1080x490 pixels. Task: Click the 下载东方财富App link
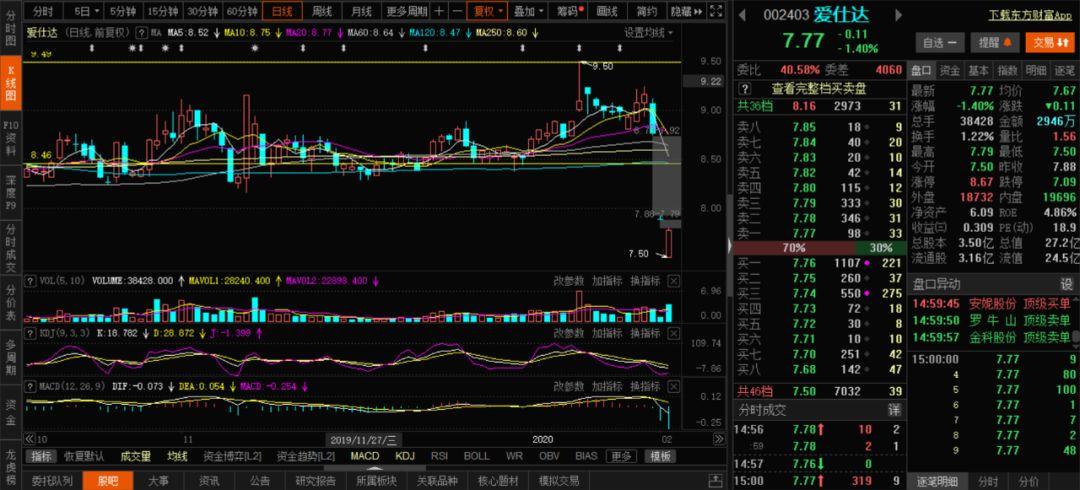point(1031,14)
